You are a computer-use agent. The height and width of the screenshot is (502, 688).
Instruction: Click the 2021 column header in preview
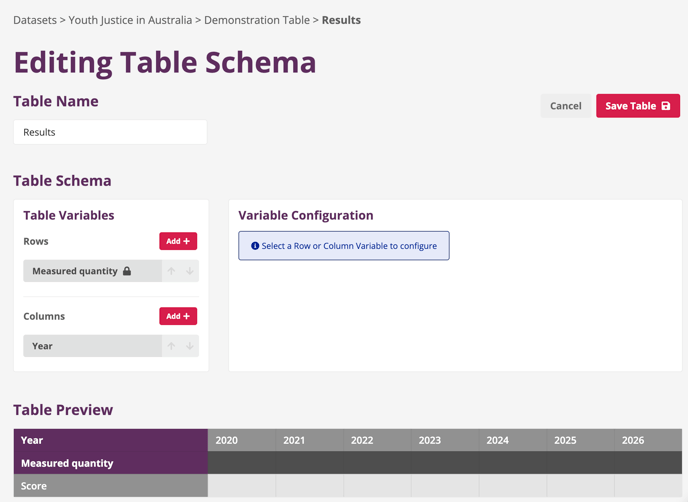[x=309, y=440]
